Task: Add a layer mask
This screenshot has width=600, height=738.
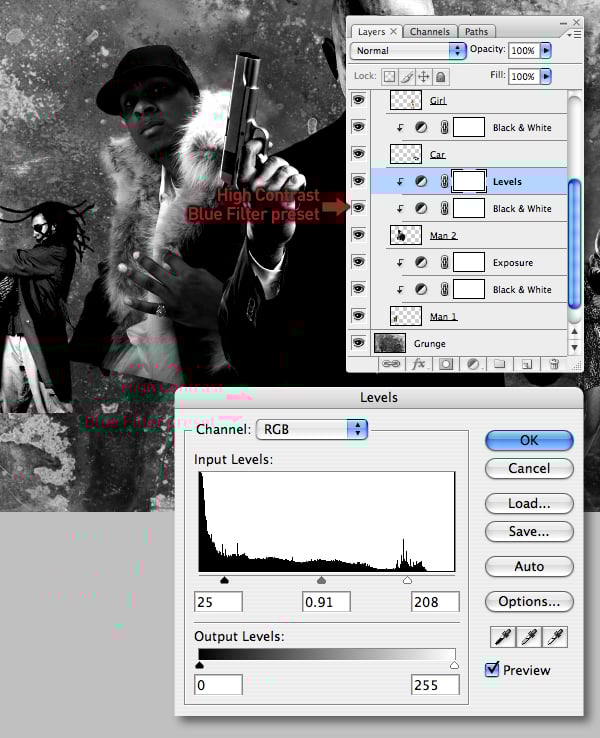Action: pos(446,364)
